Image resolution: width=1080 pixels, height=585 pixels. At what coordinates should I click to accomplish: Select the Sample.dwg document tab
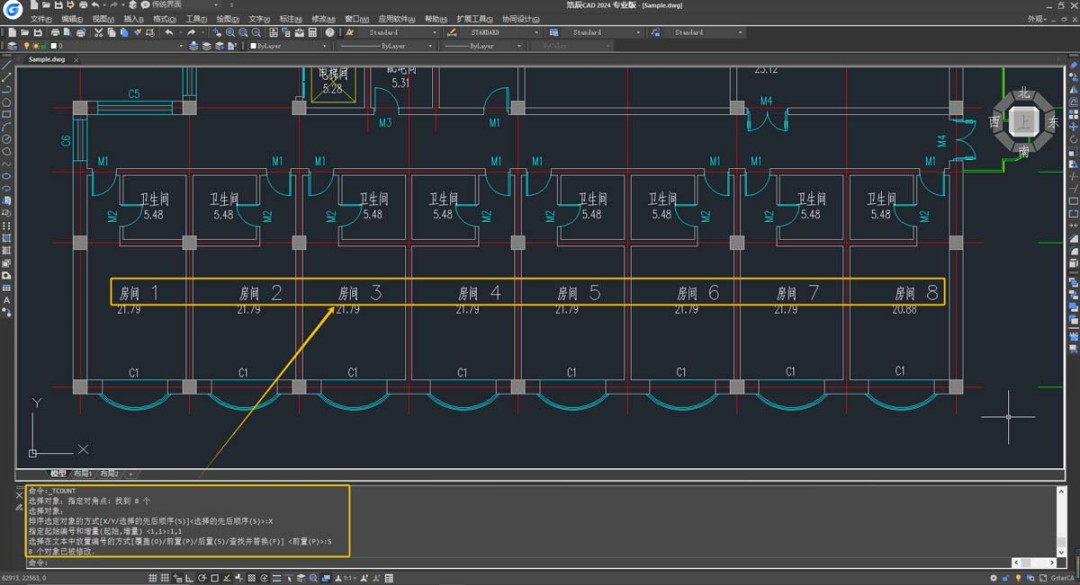pos(46,59)
